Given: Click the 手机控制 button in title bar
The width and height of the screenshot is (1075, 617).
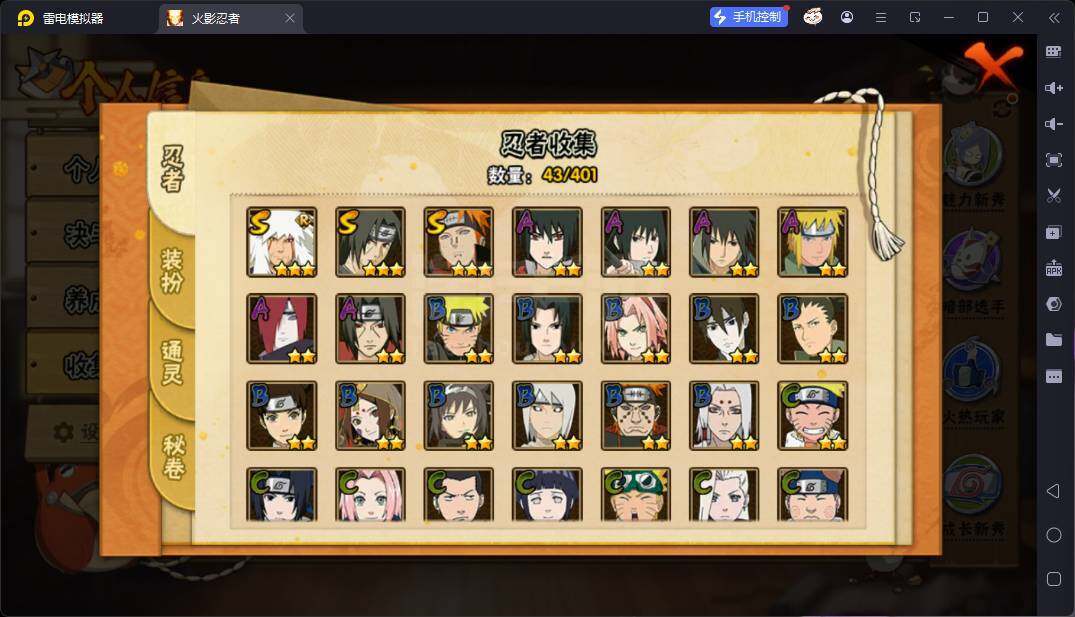Looking at the screenshot, I should [749, 17].
